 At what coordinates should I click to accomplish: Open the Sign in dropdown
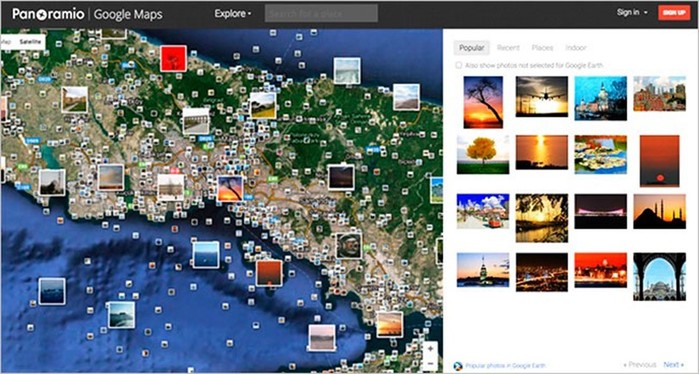point(632,12)
